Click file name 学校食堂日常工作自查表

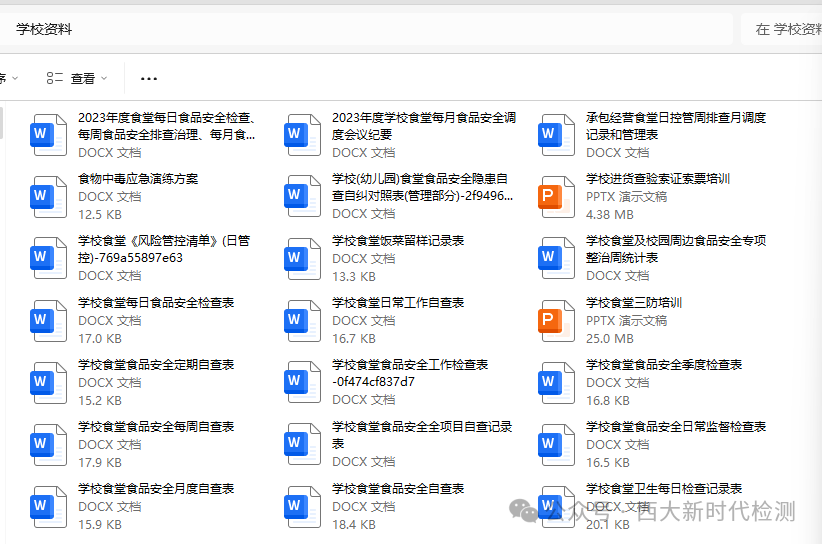tap(398, 302)
